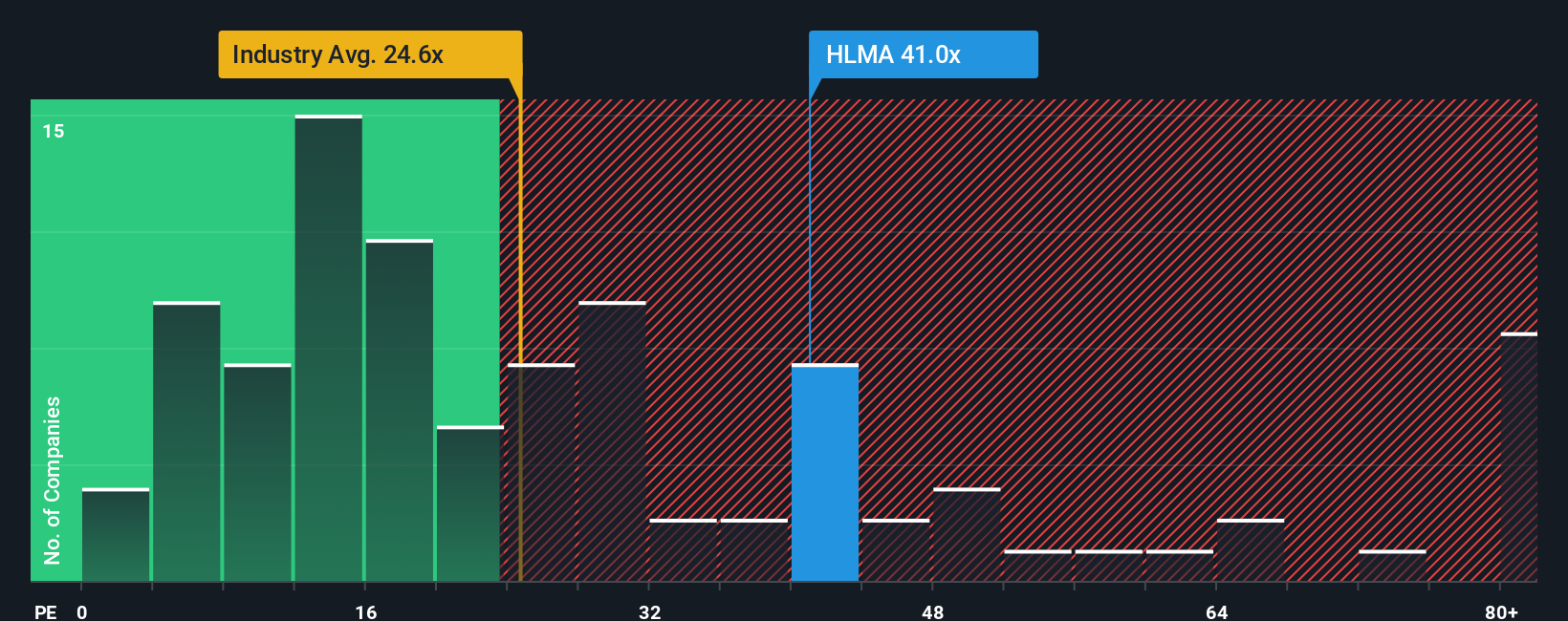1568x621 pixels.
Task: Click the 'No. of Companies' axis label
Action: (53, 481)
